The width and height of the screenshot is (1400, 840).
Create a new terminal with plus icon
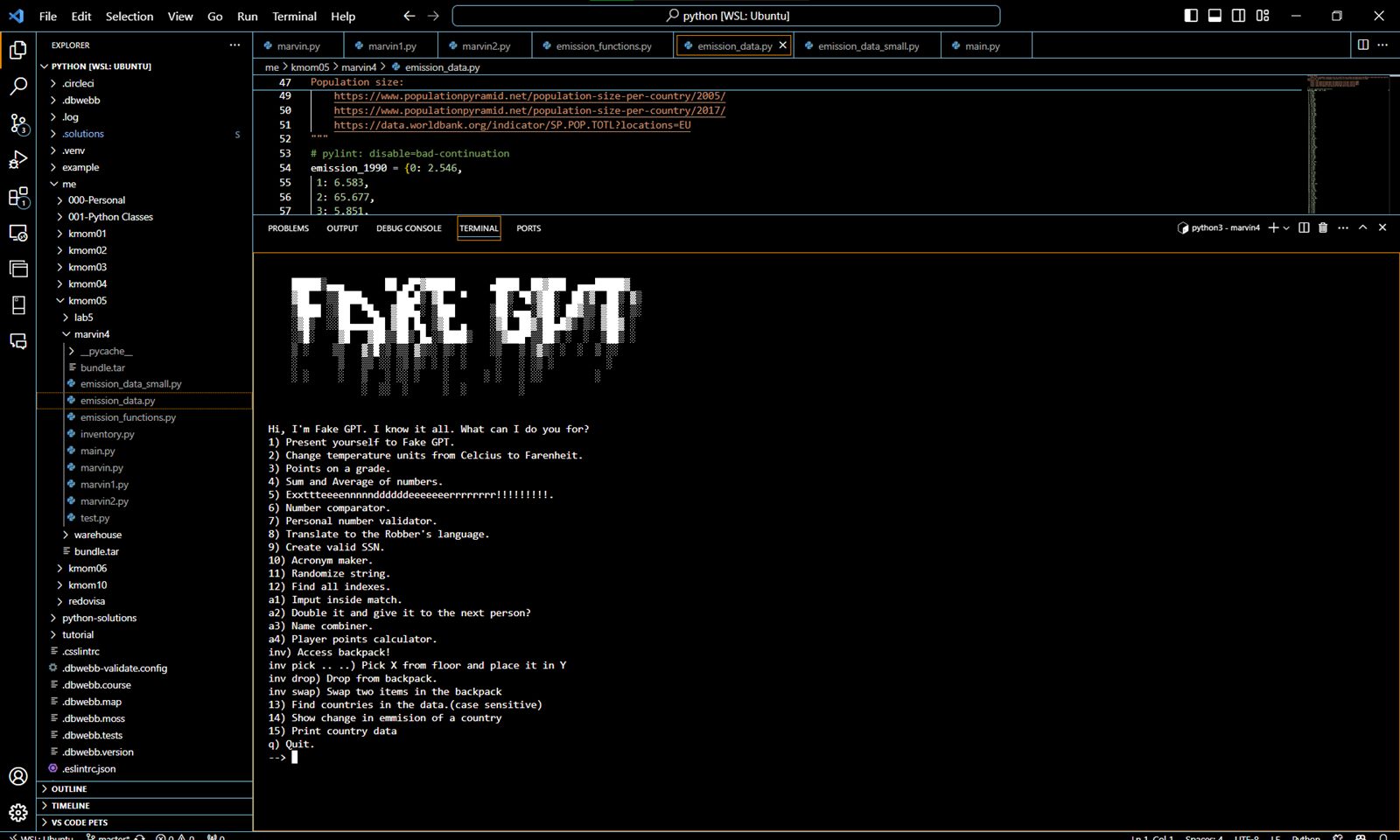1273,227
